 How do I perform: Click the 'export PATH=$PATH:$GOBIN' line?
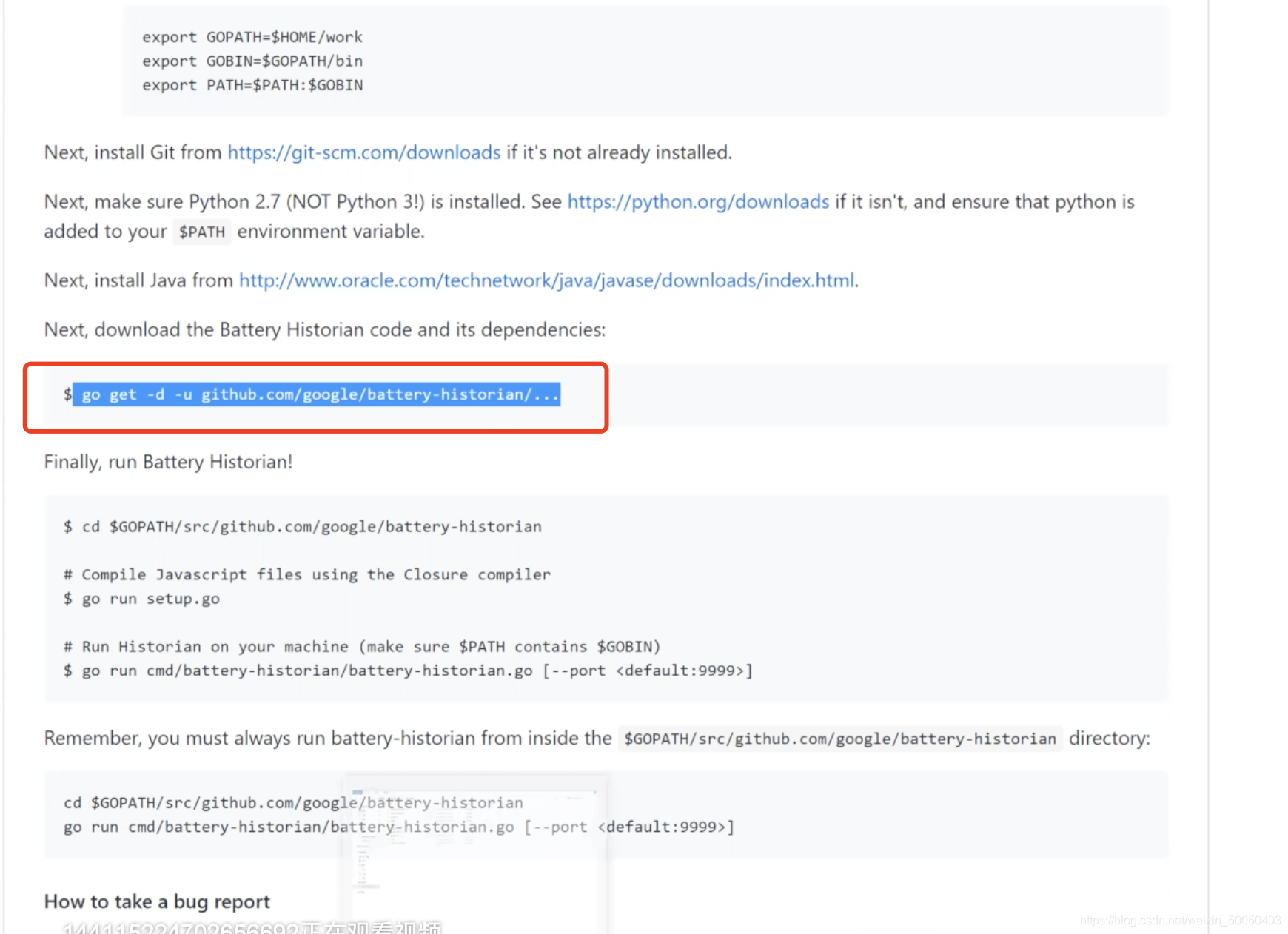click(252, 85)
